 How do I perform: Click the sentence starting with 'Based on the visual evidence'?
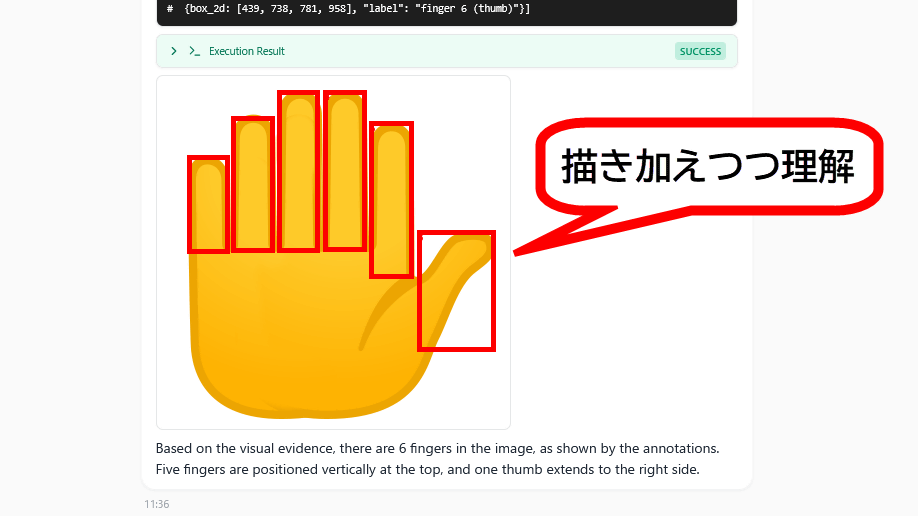tap(437, 449)
